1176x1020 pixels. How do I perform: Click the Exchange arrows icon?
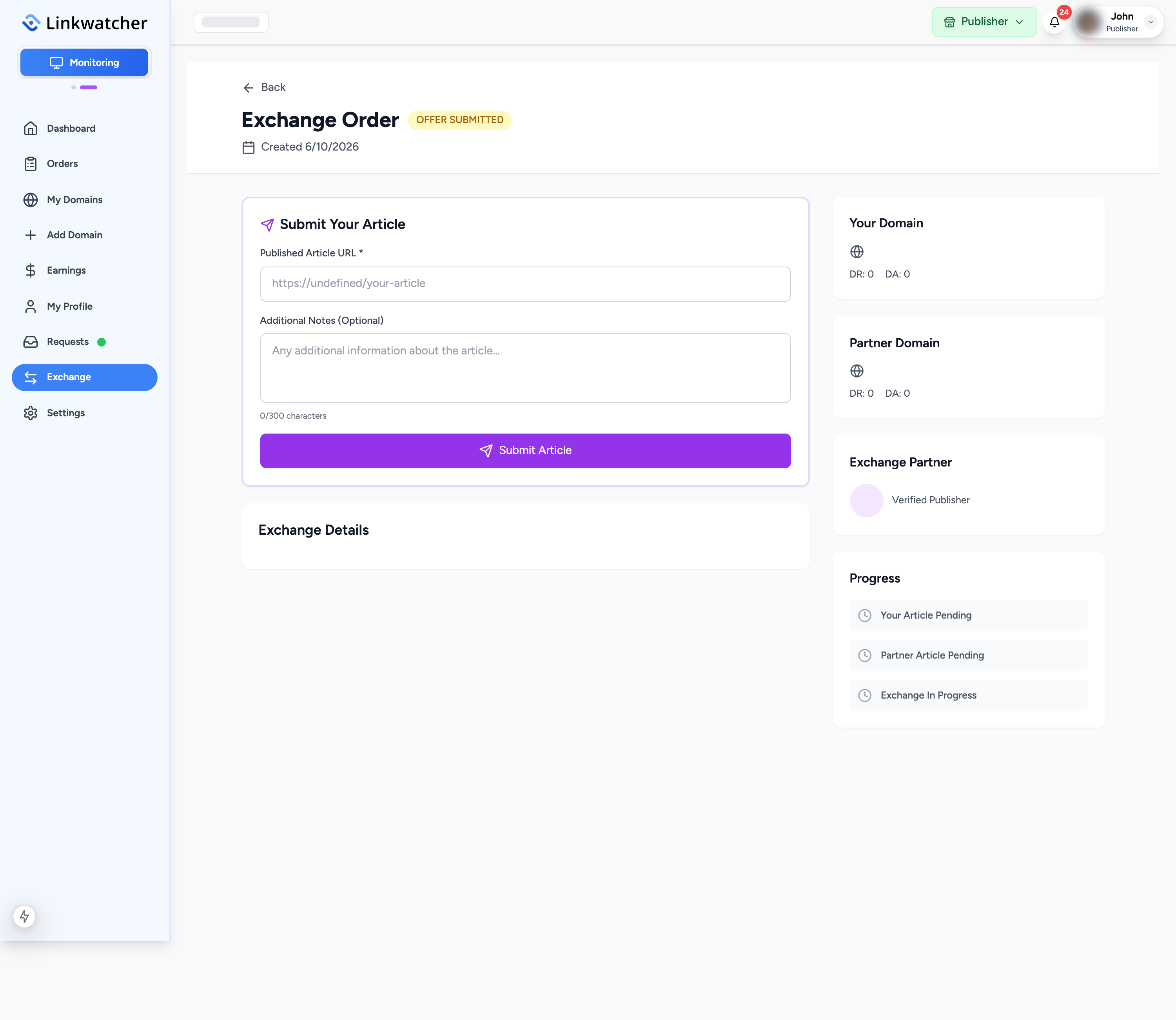[x=31, y=378]
